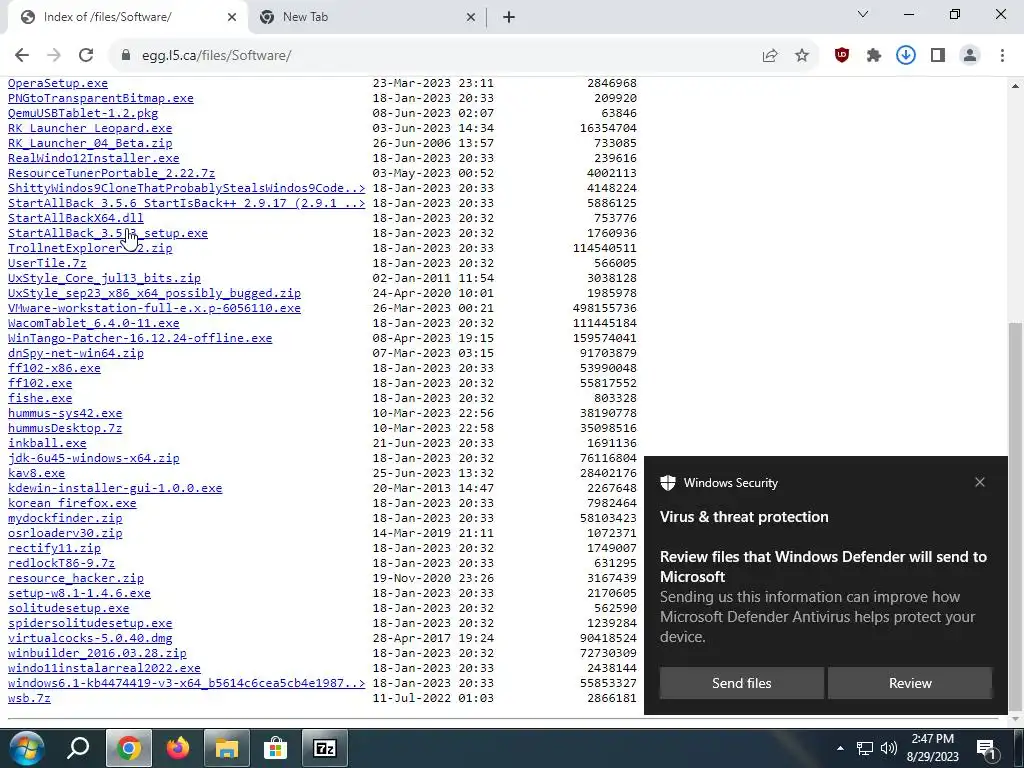
Task: Go back to the previous page
Action: [x=22, y=56]
